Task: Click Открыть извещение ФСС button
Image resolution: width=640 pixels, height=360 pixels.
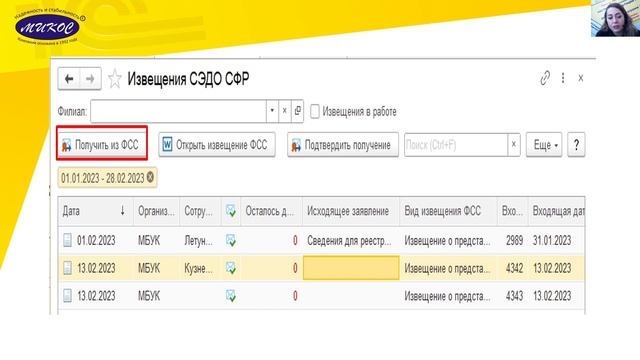Action: pyautogui.click(x=217, y=145)
